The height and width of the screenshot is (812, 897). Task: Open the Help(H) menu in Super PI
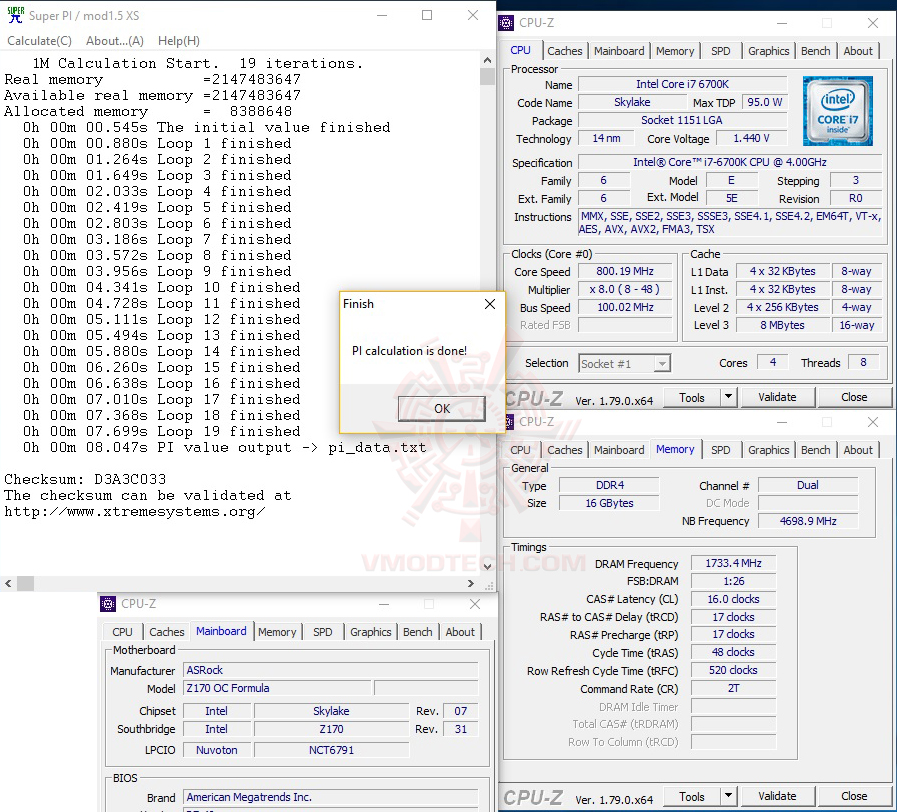coord(178,41)
